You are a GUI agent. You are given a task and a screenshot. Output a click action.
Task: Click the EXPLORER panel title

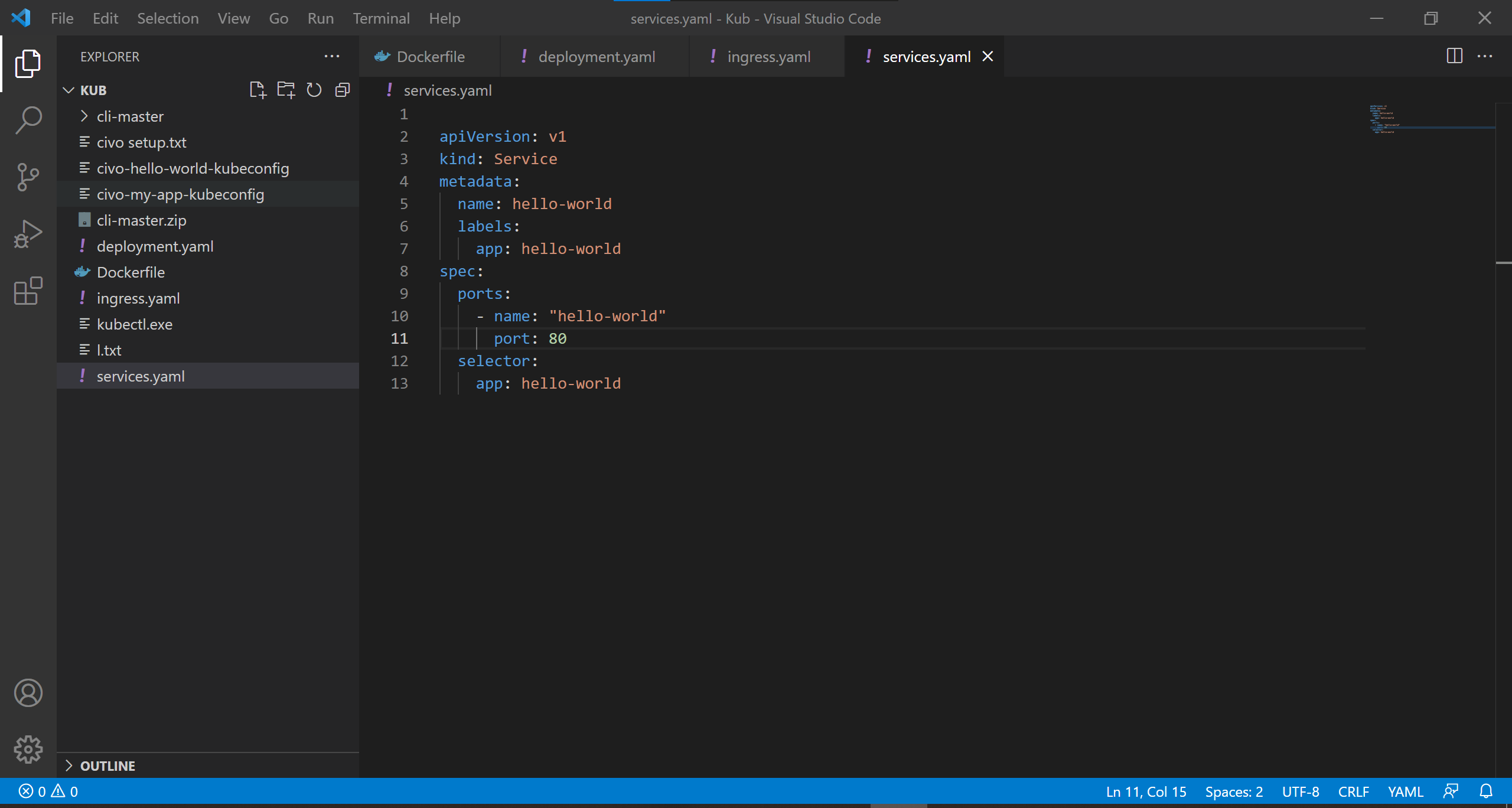pyautogui.click(x=110, y=57)
